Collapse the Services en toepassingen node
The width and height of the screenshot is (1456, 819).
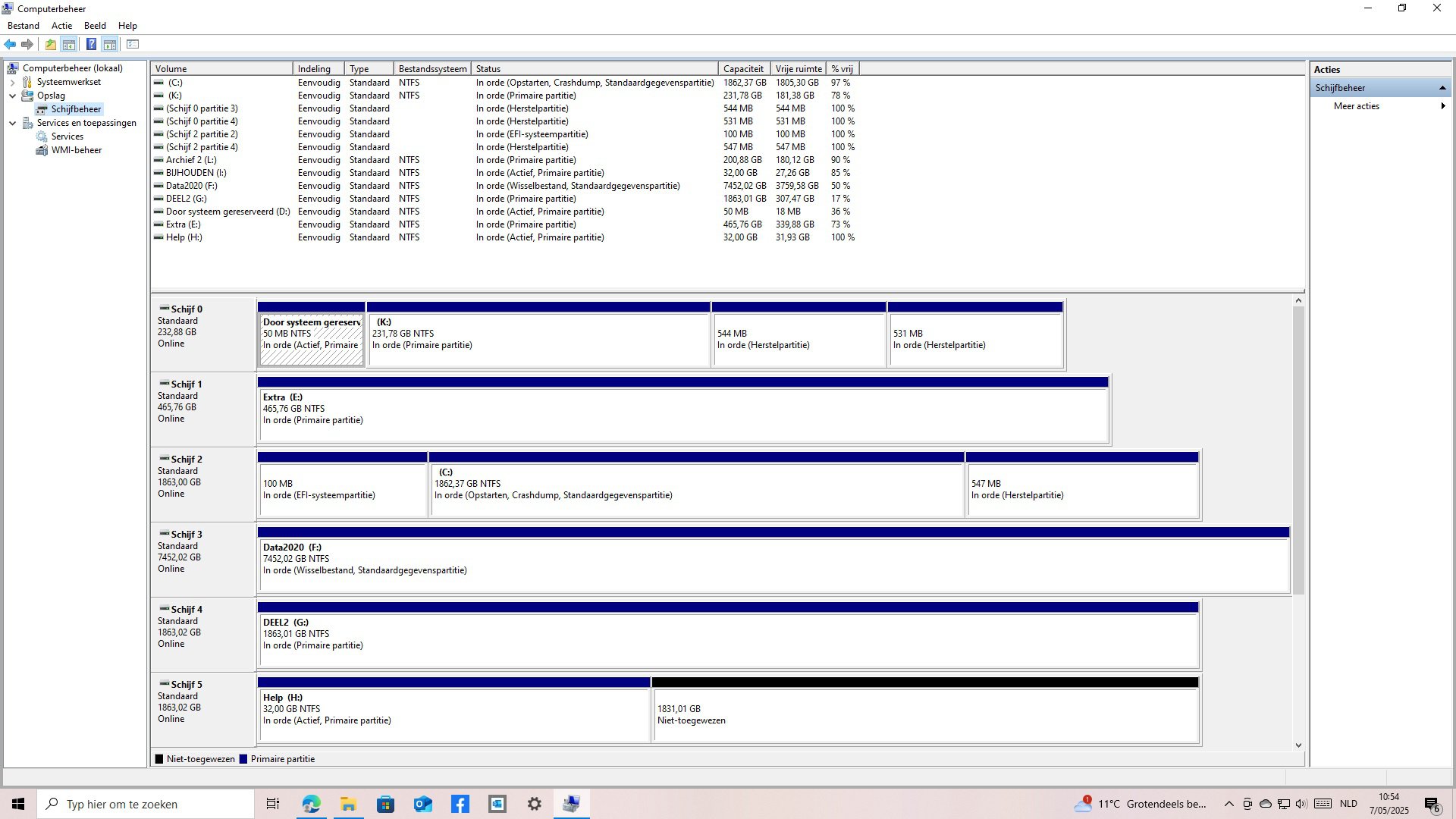(13, 123)
